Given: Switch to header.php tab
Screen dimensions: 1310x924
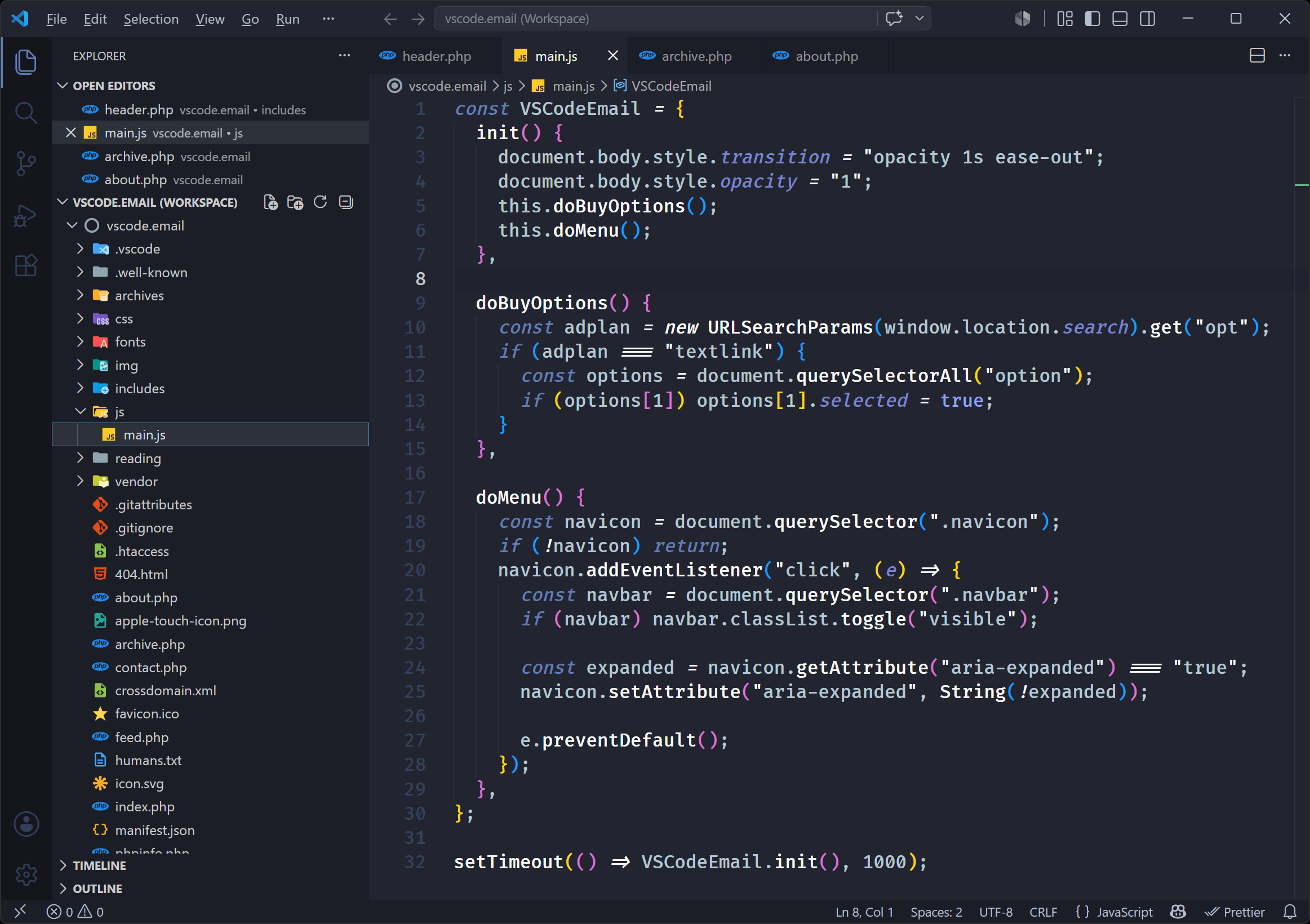Looking at the screenshot, I should (435, 56).
